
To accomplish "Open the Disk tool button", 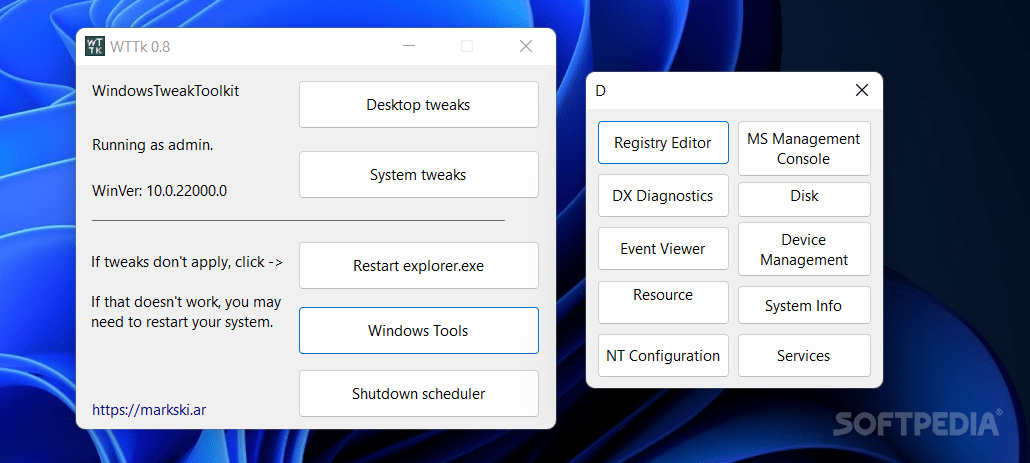I will coord(804,199).
